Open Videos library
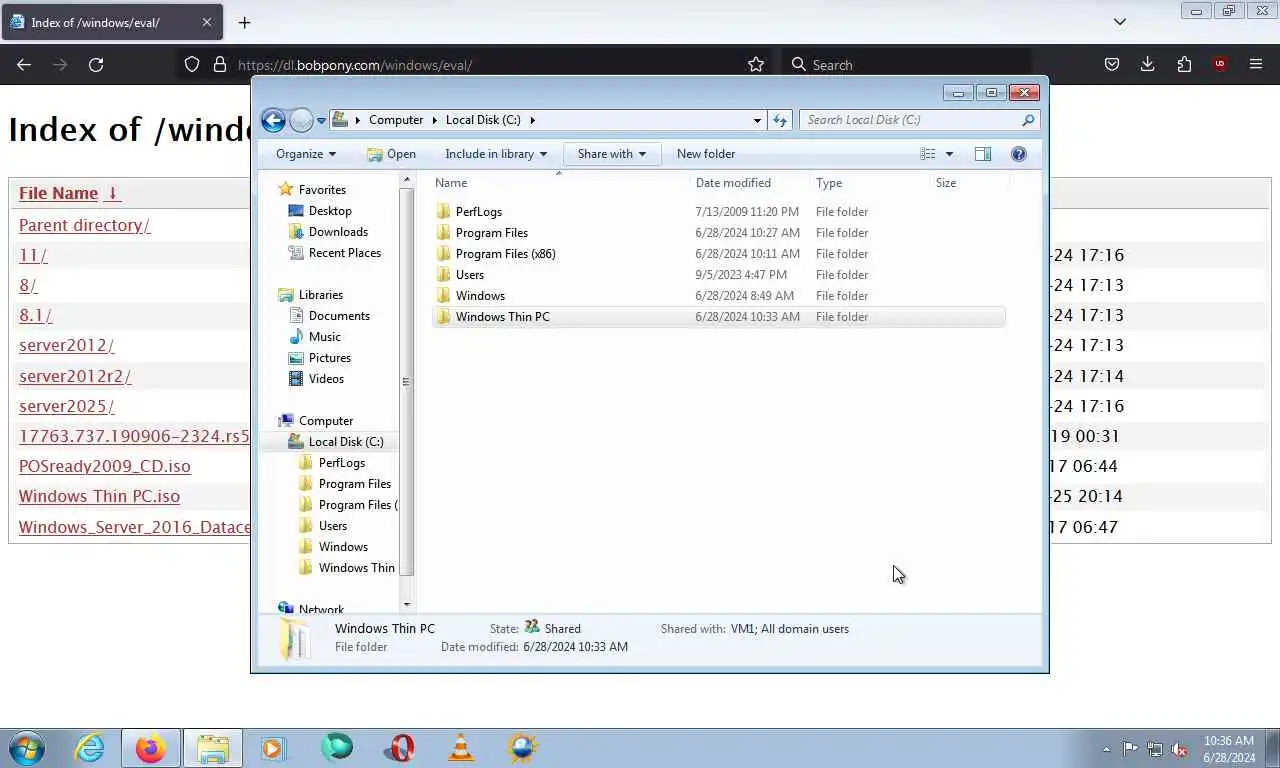 (326, 379)
